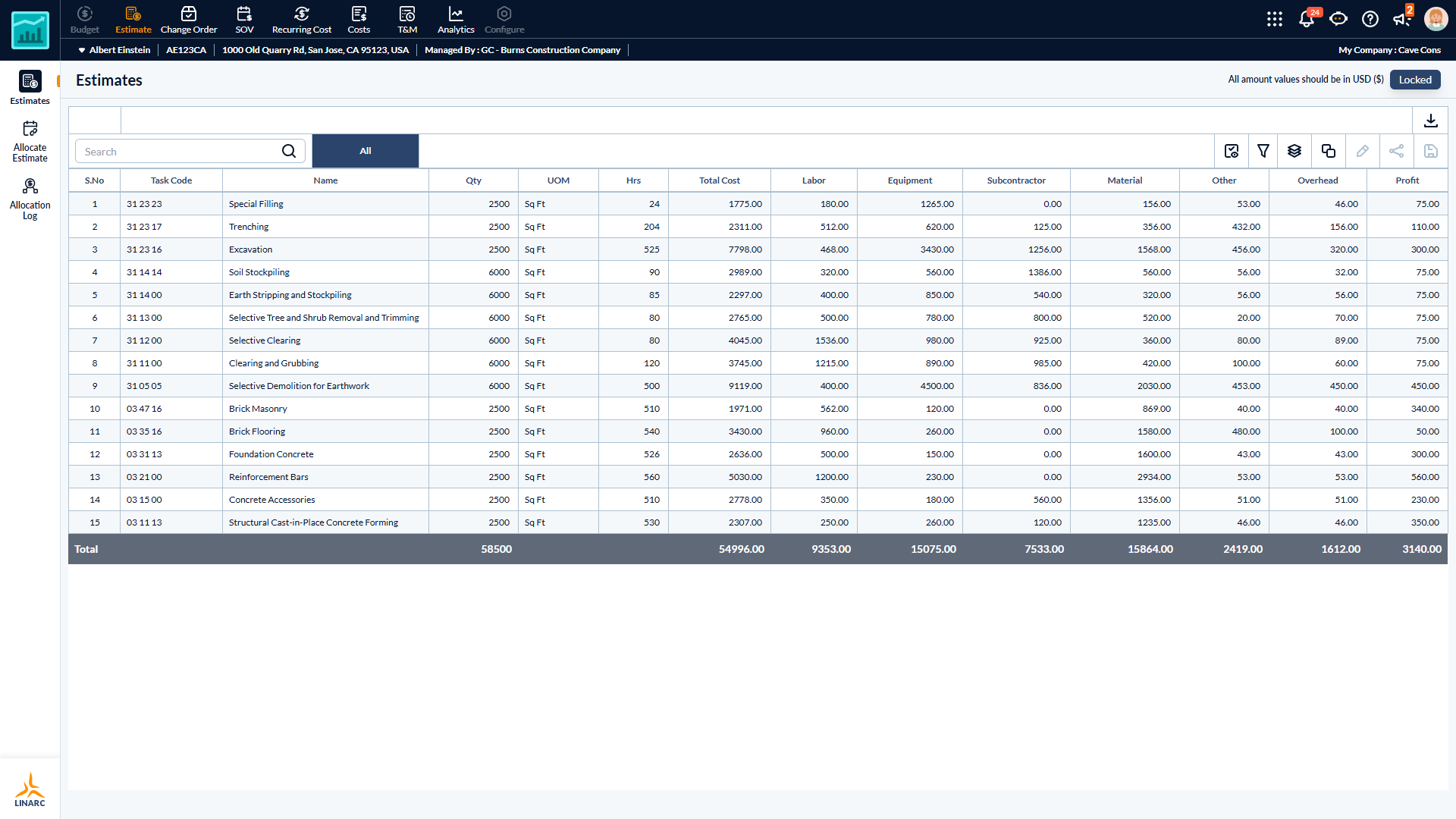Click the column selection checkbox icon
Viewport: 1456px width, 819px height.
pyautogui.click(x=1231, y=151)
